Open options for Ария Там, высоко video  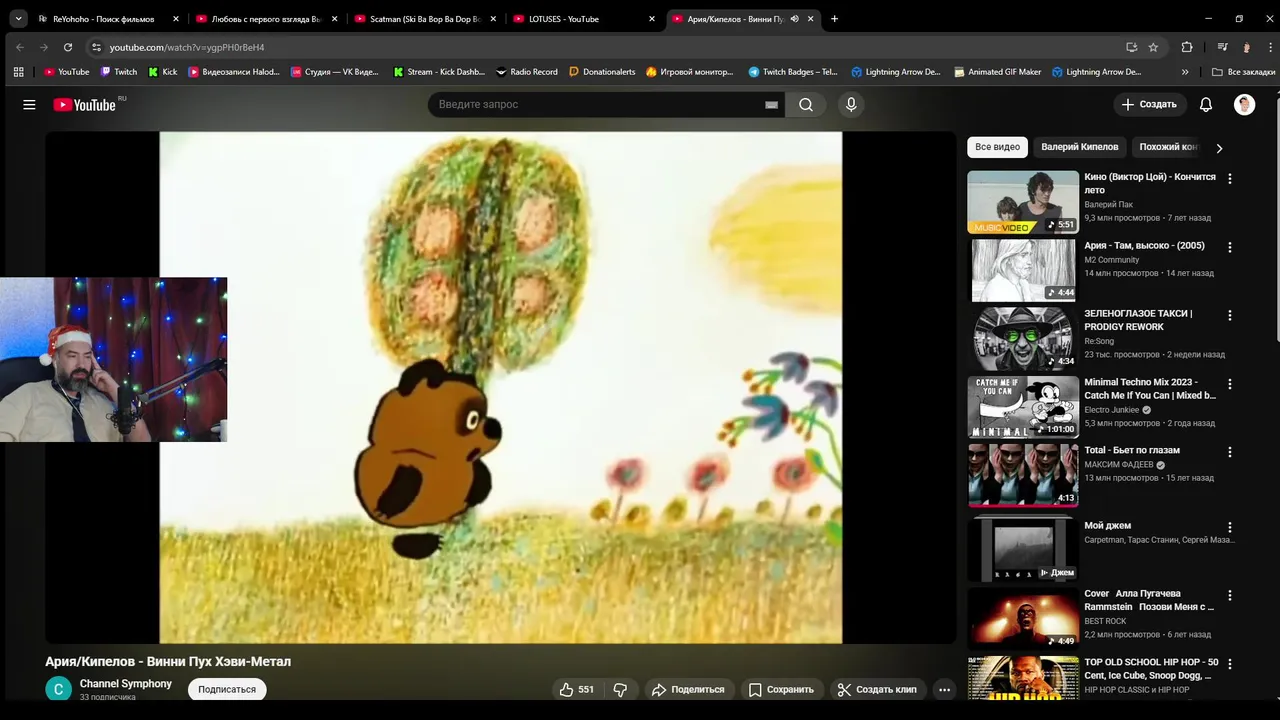[x=1230, y=247]
